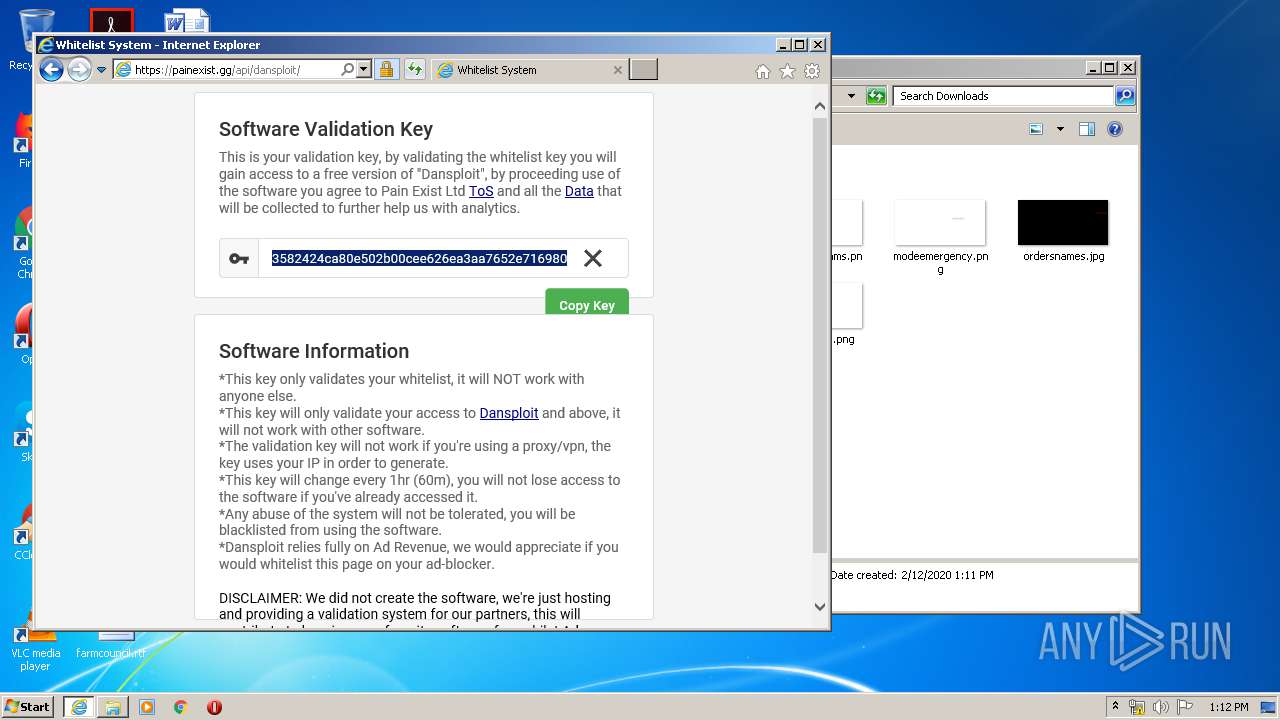1280x720 pixels.
Task: Click the page scrollbar down arrow
Action: tap(820, 606)
